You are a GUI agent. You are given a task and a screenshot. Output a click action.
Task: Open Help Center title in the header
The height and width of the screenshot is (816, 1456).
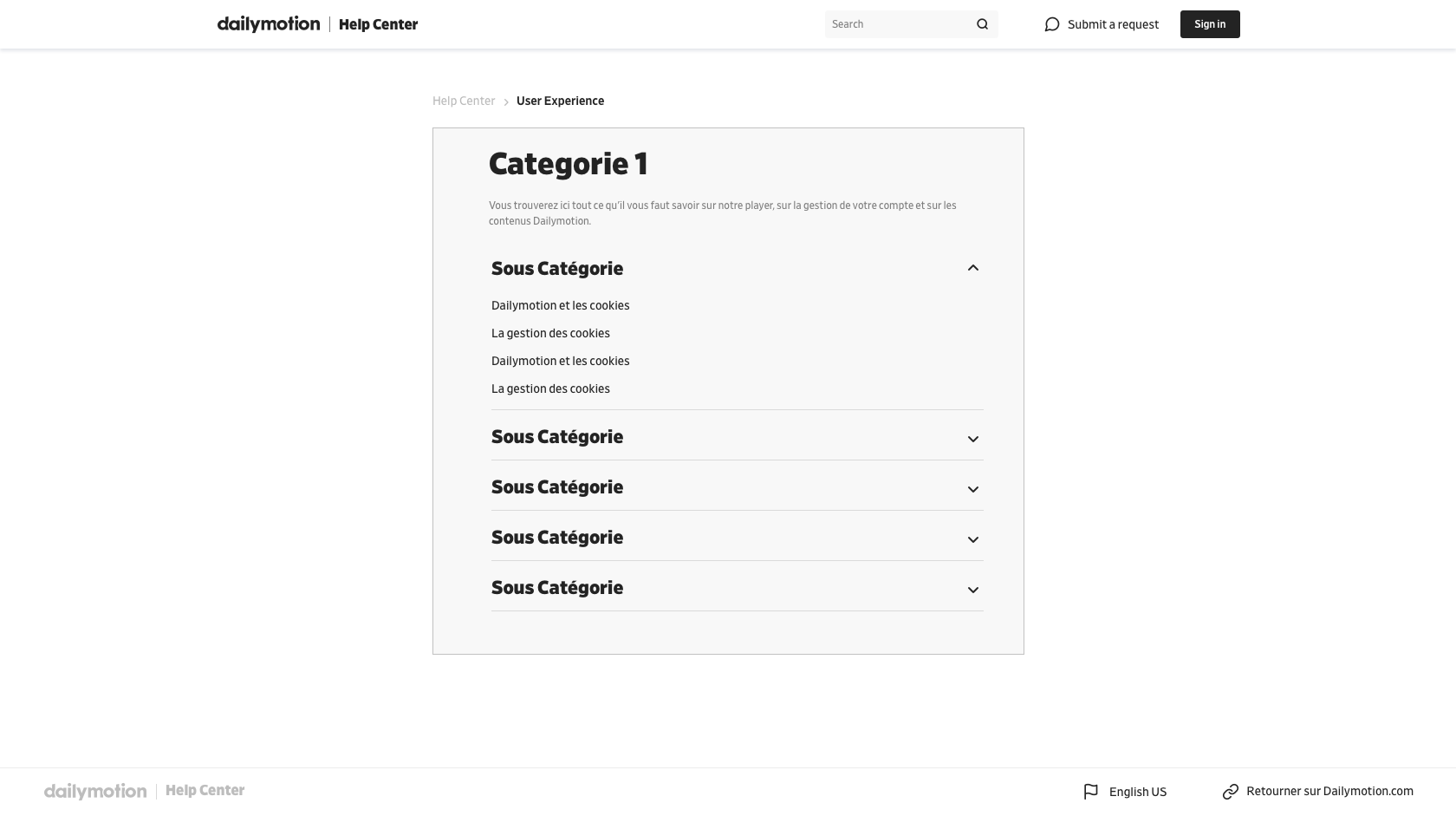(x=378, y=24)
